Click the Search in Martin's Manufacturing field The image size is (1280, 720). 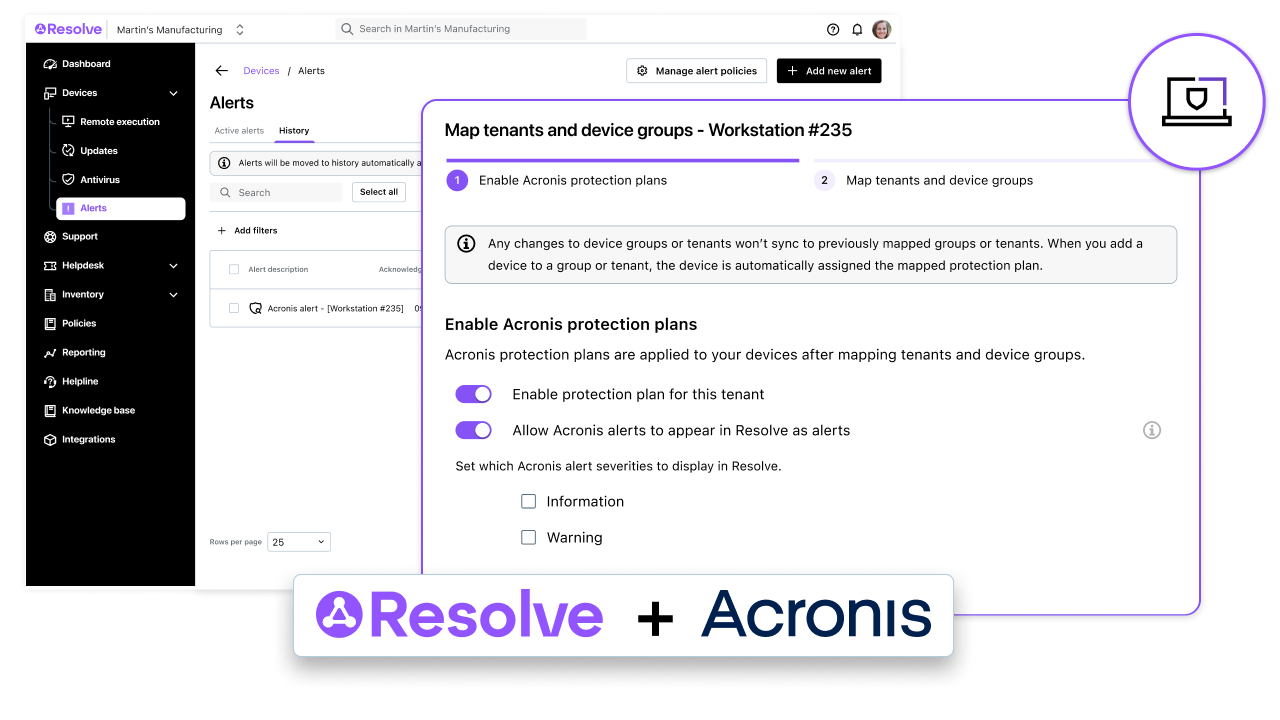click(461, 29)
